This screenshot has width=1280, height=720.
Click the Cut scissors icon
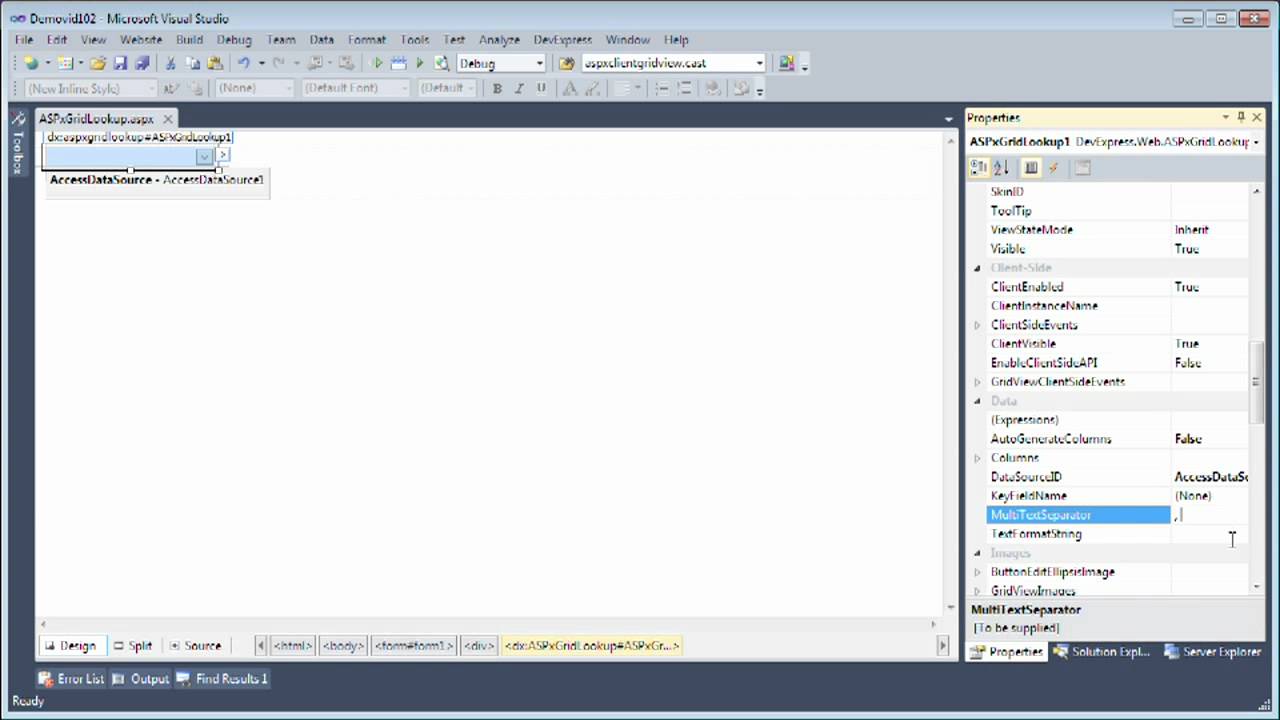click(171, 63)
